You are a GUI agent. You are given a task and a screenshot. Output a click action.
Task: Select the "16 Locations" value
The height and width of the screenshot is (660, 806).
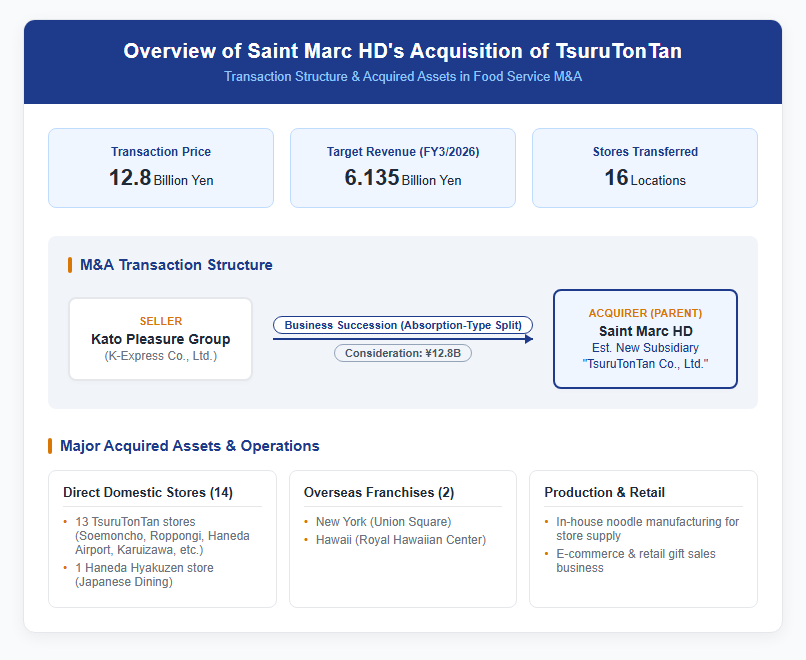(x=645, y=178)
